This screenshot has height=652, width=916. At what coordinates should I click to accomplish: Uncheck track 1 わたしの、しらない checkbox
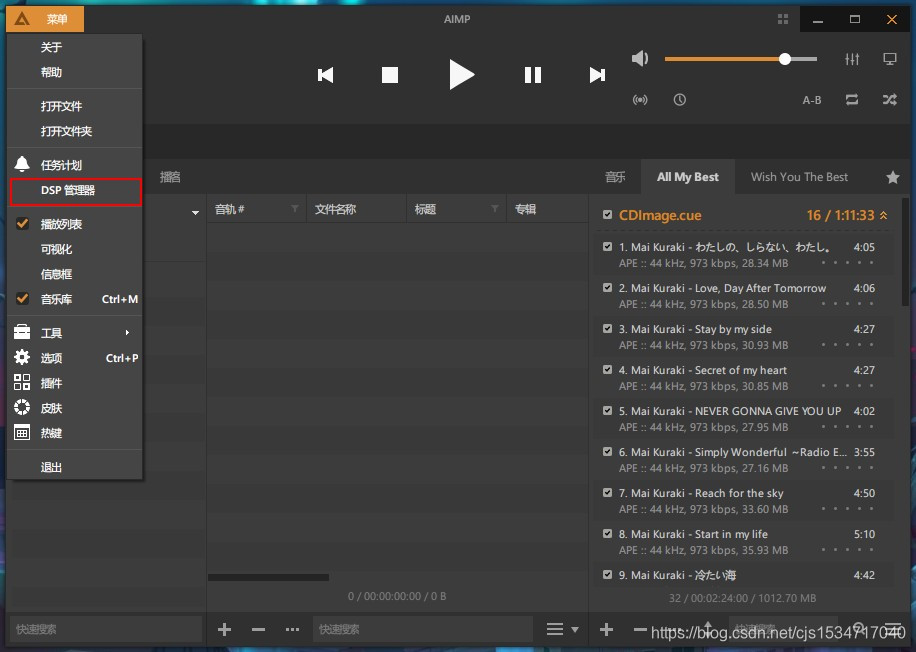click(608, 247)
